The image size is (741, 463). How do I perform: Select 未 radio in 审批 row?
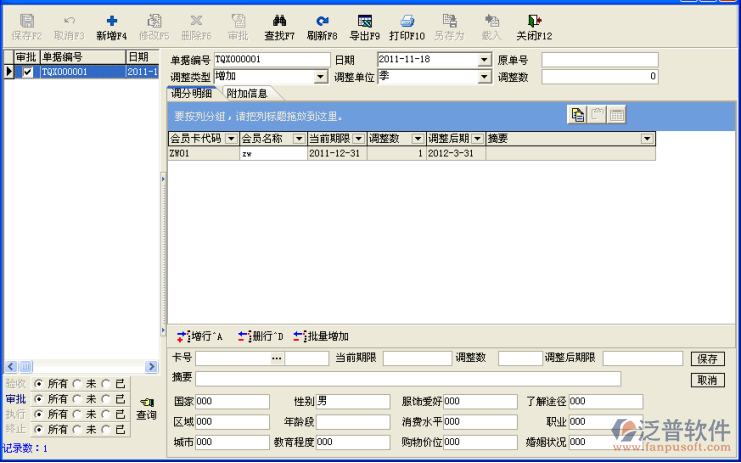coord(76,398)
